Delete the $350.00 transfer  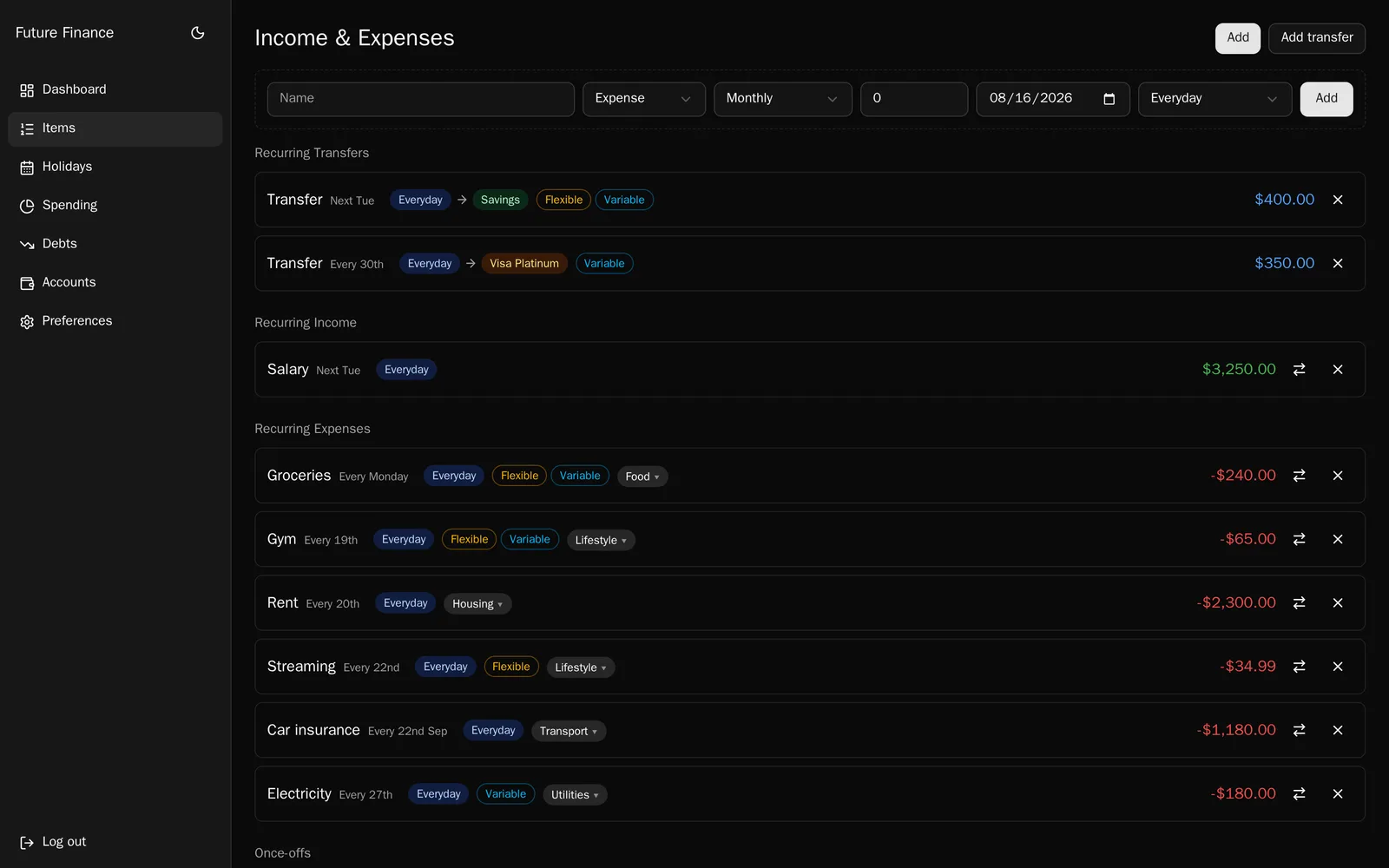point(1338,264)
